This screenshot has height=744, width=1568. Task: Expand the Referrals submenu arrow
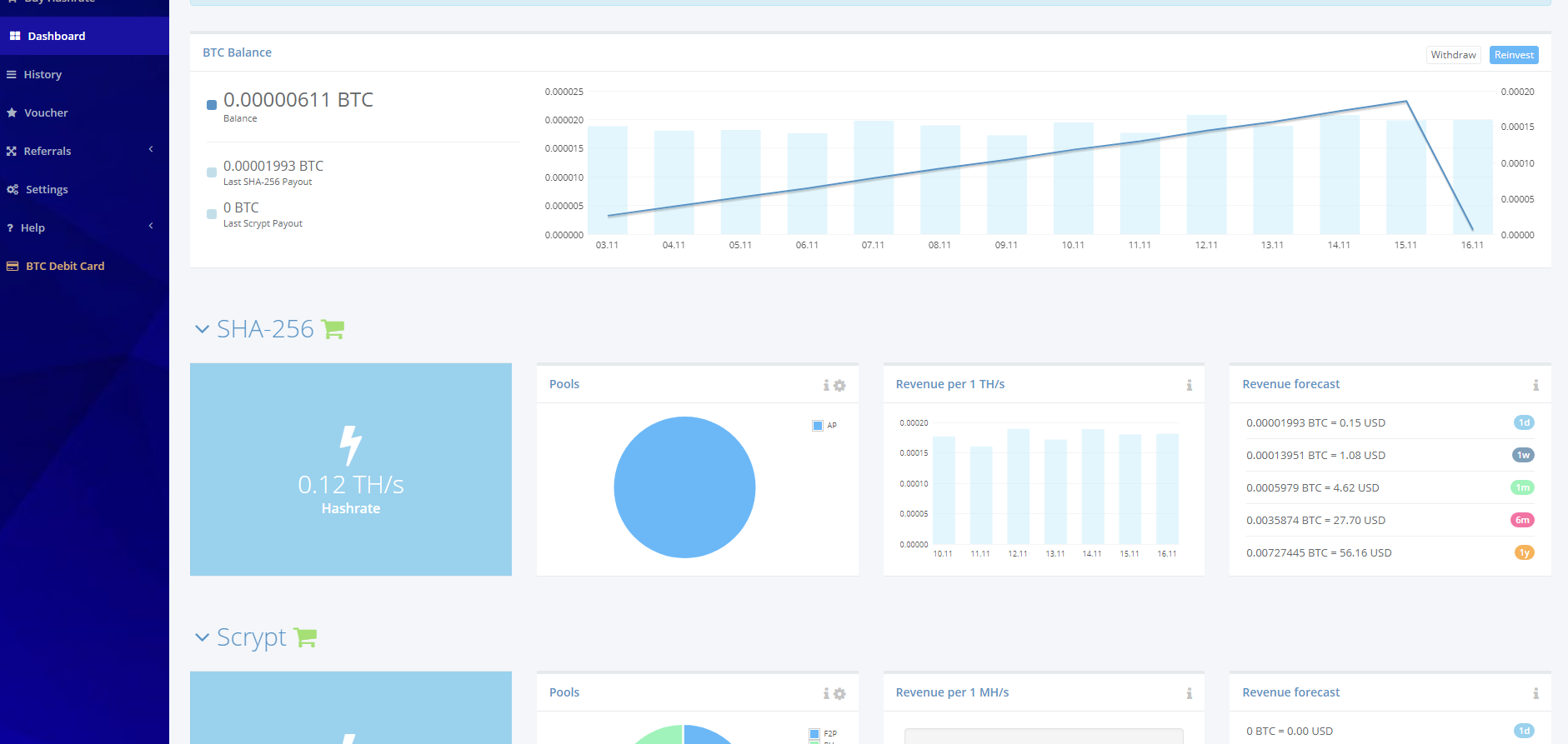tap(151, 149)
